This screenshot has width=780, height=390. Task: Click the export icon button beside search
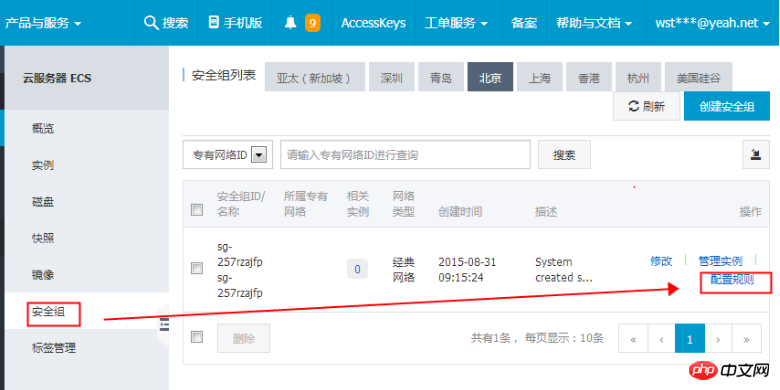[x=756, y=154]
